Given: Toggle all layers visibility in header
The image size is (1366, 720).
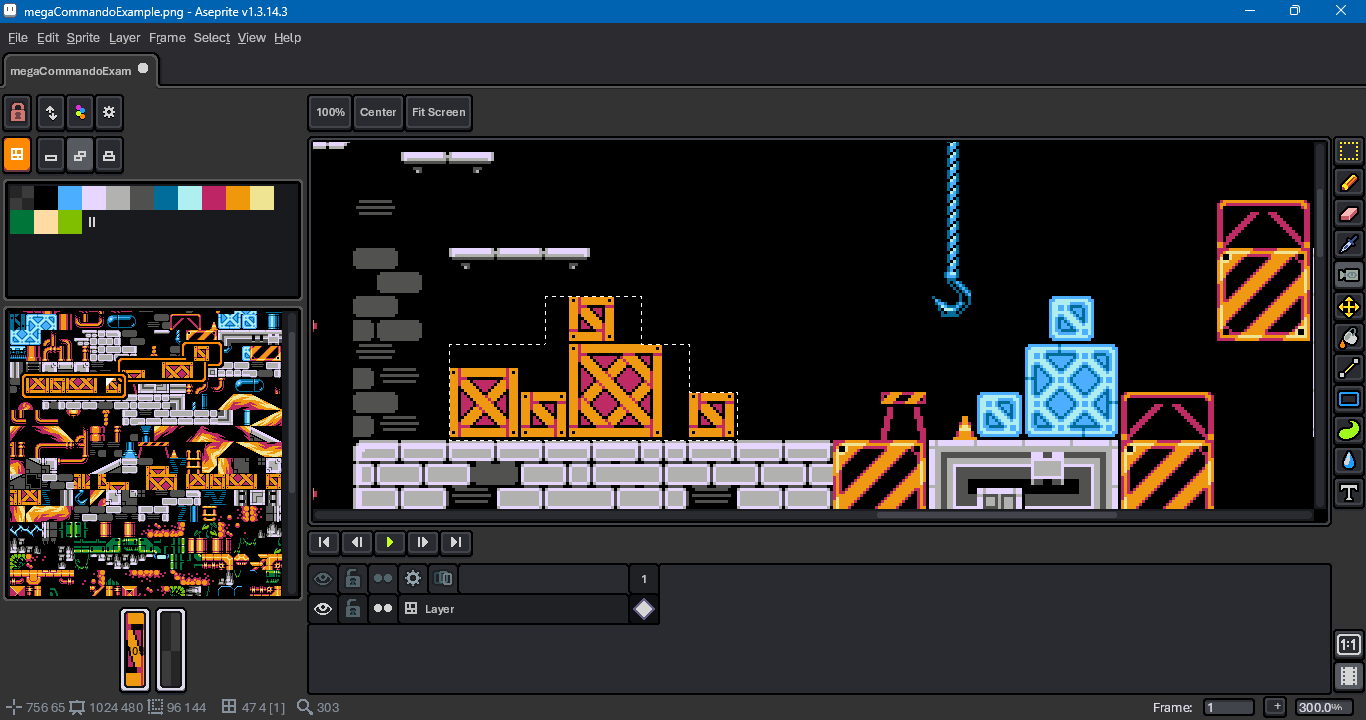Looking at the screenshot, I should click(x=322, y=578).
